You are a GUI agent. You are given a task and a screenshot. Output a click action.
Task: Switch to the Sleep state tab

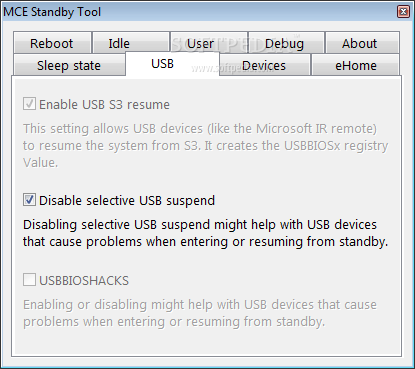coord(69,65)
